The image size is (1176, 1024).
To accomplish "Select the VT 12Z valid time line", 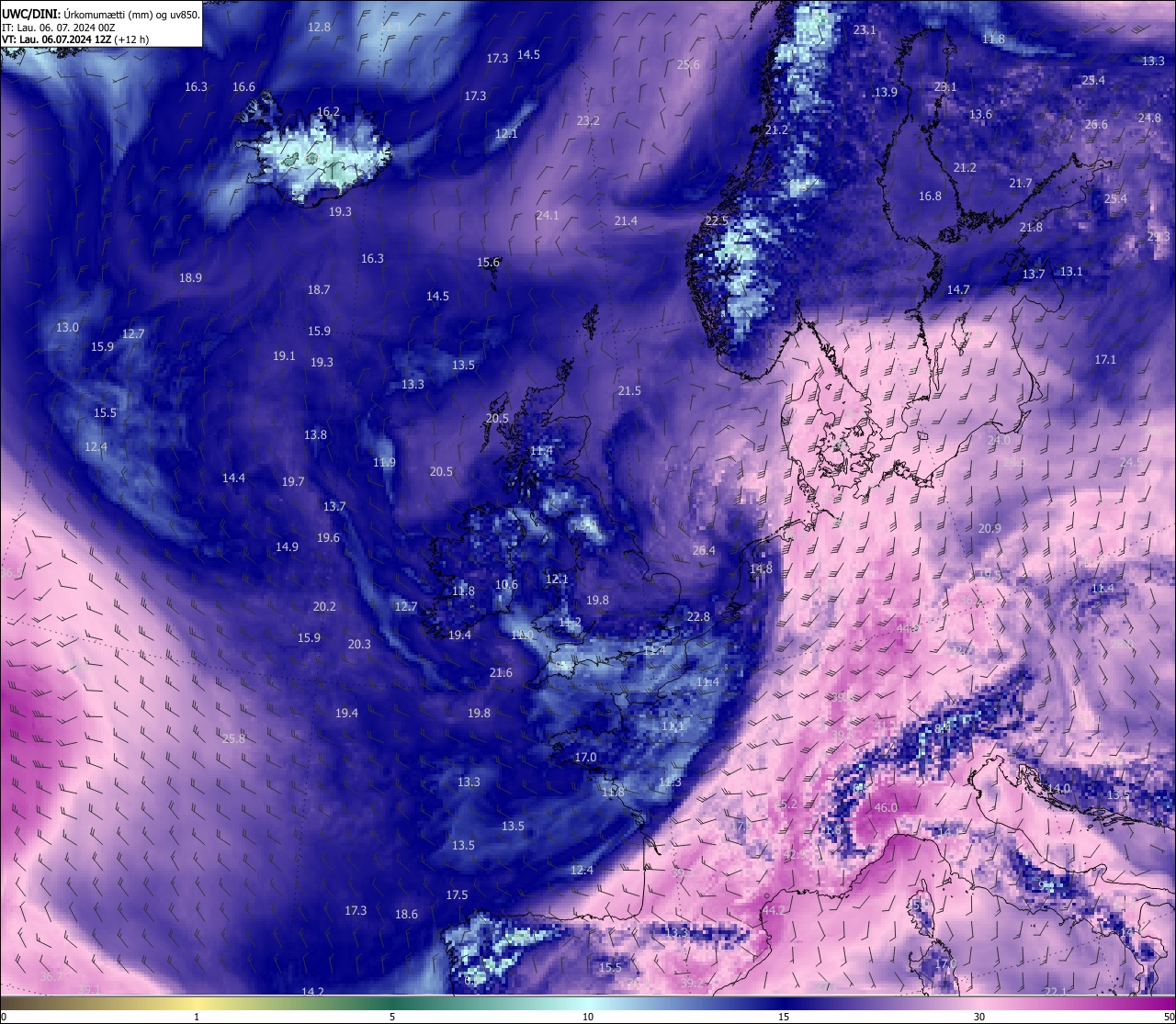I will (75, 39).
